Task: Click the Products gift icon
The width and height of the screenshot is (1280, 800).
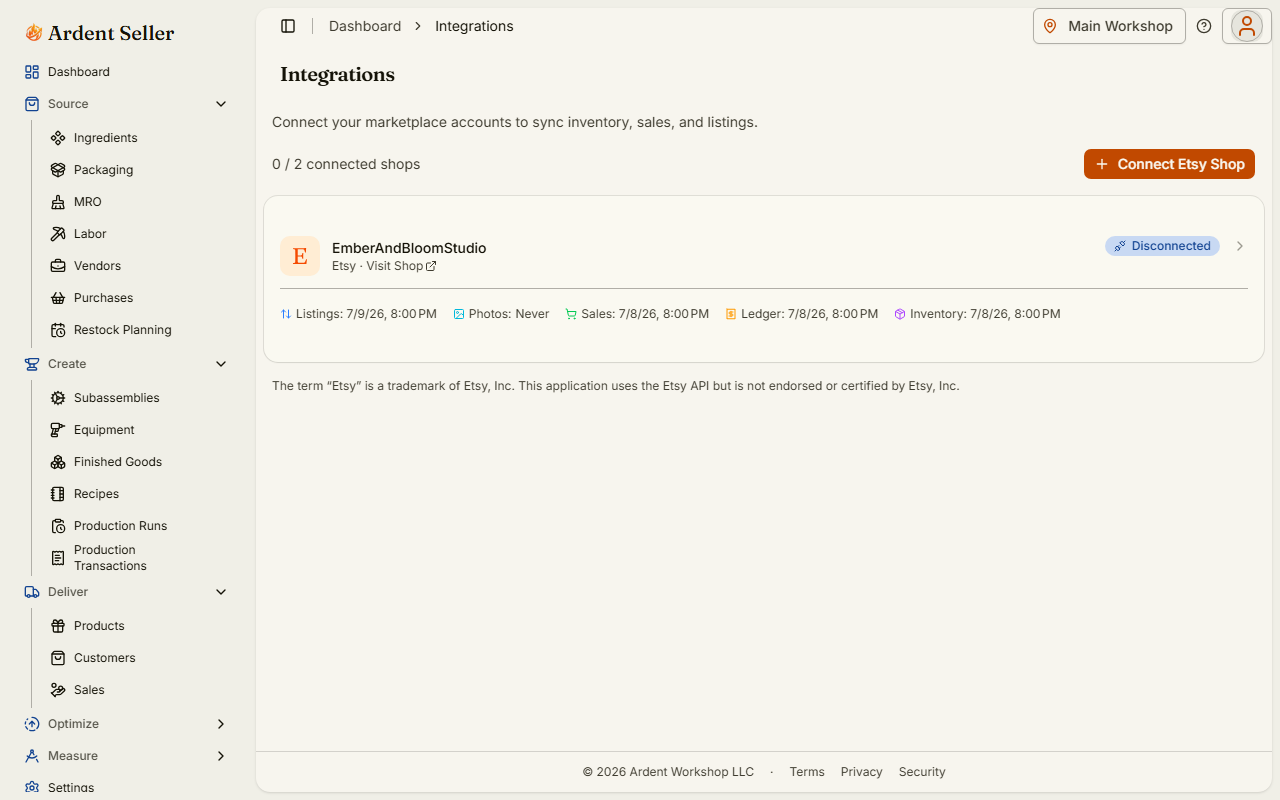Action: coord(58,626)
